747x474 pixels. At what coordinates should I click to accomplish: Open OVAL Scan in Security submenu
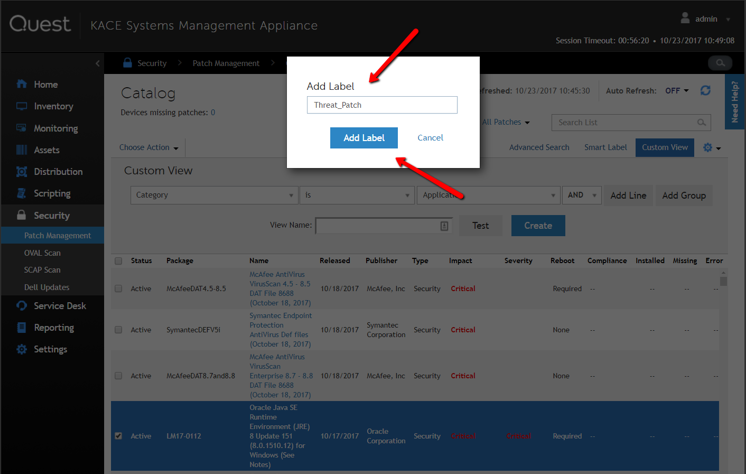42,254
